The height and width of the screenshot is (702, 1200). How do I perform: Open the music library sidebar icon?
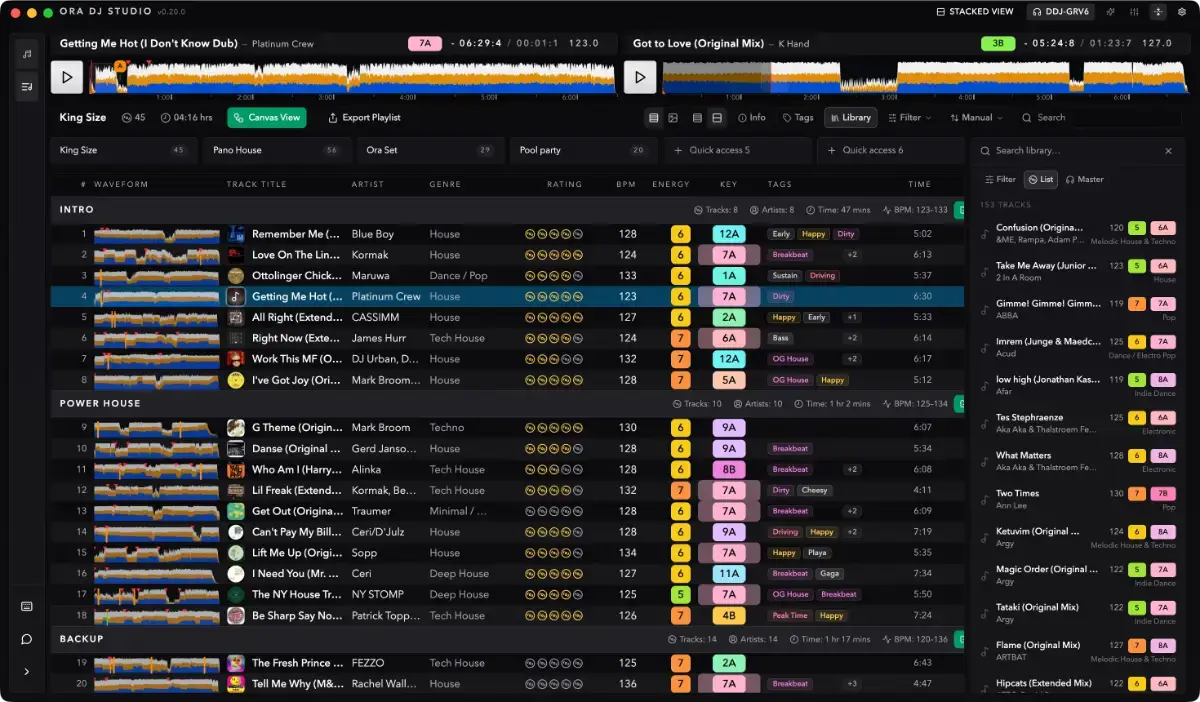tap(27, 54)
